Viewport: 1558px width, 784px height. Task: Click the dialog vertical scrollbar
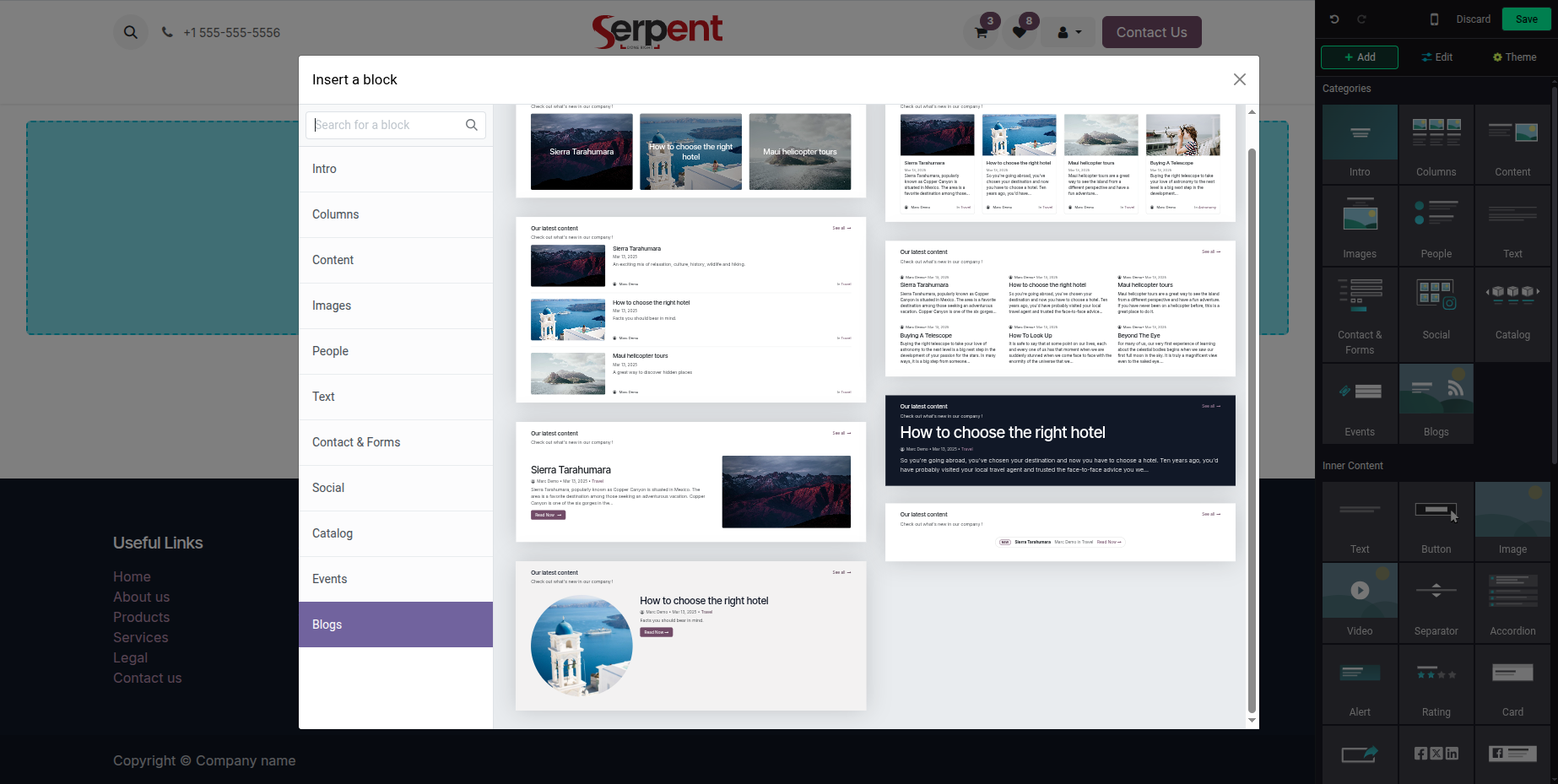click(1252, 430)
